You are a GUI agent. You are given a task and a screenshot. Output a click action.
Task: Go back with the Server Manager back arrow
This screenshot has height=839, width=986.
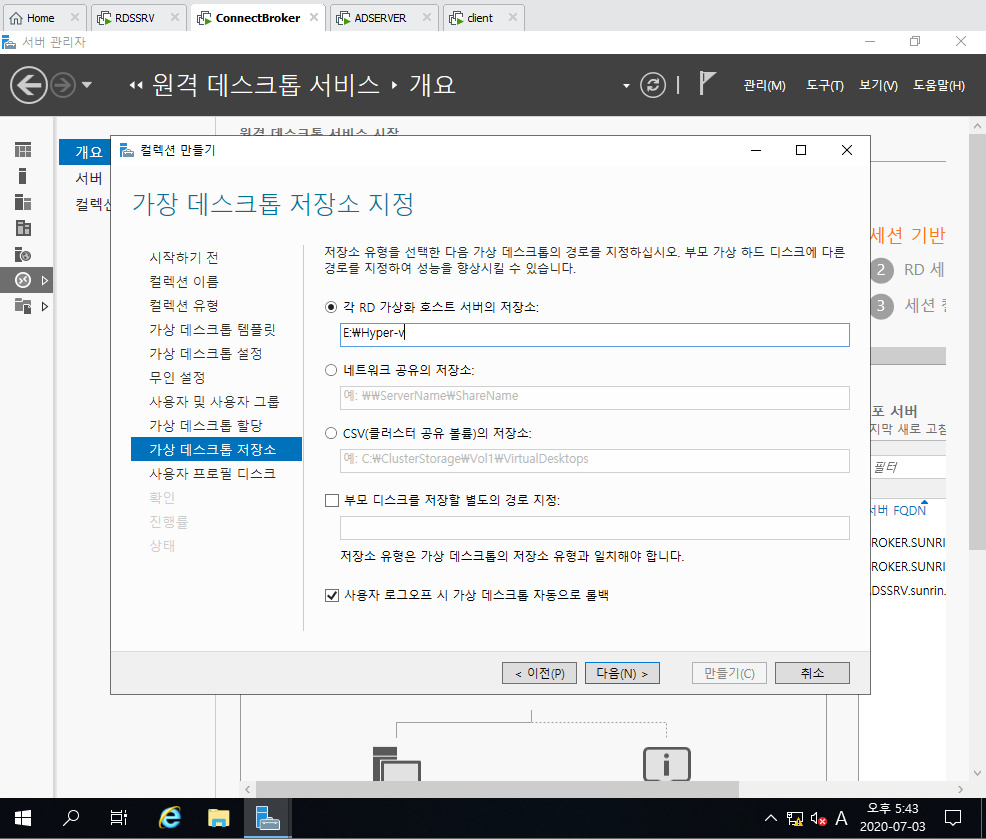pyautogui.click(x=29, y=85)
